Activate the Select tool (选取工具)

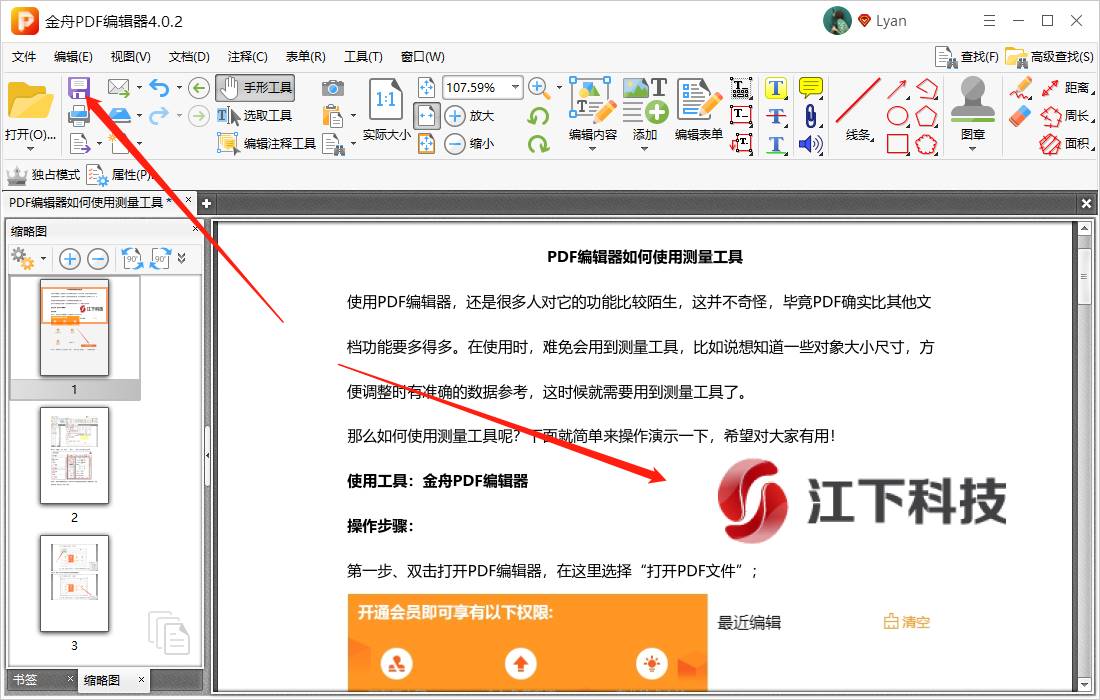(x=255, y=115)
